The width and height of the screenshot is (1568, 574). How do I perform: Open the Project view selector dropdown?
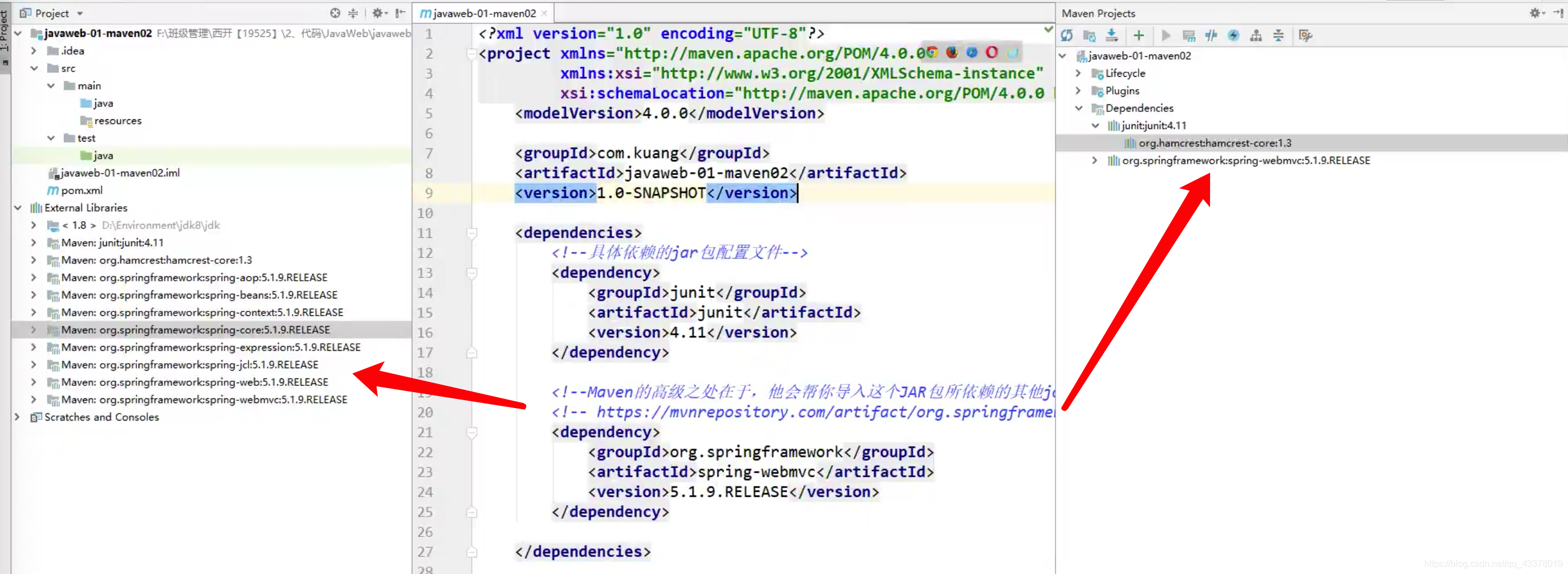[x=80, y=14]
